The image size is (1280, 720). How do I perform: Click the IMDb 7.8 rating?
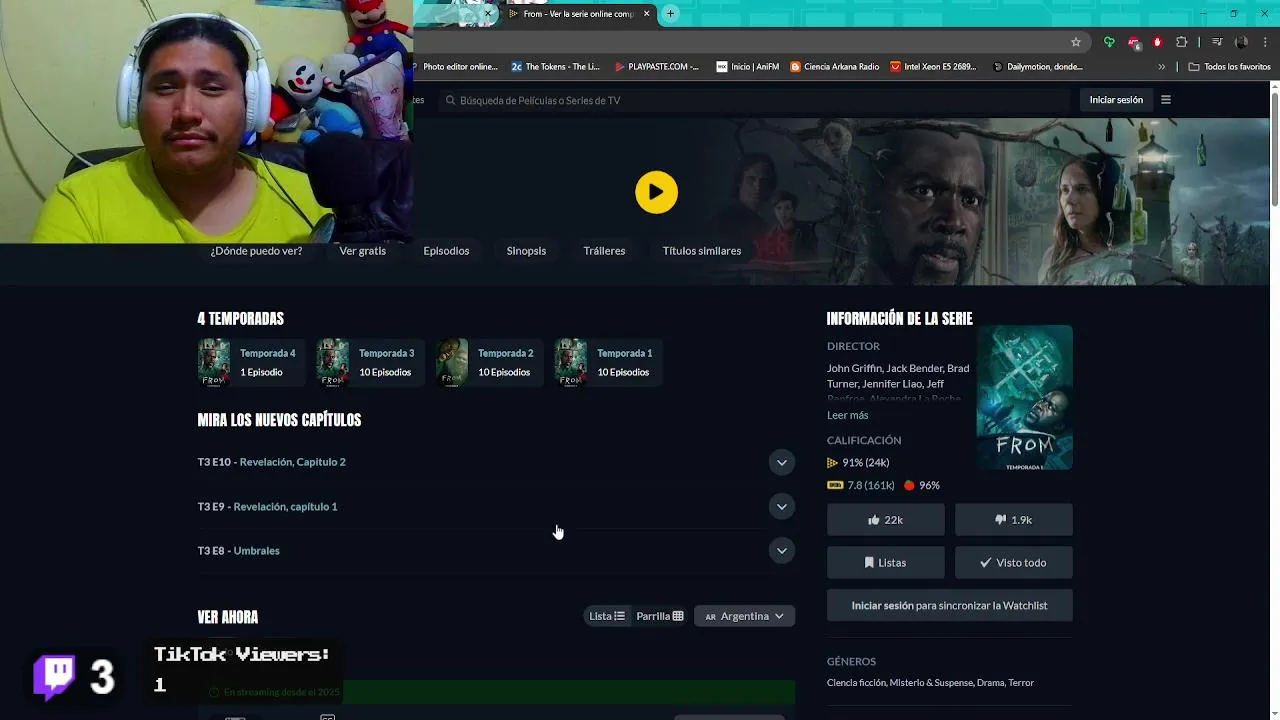pyautogui.click(x=861, y=485)
